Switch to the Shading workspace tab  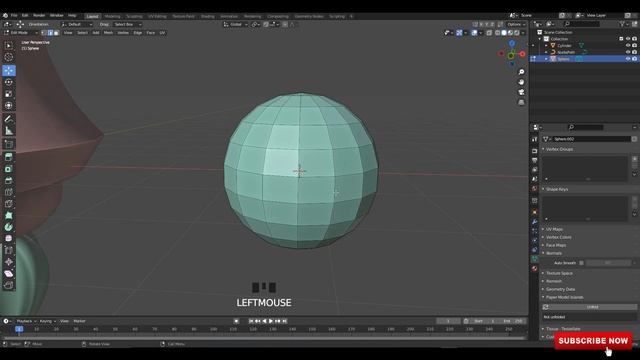(x=207, y=16)
